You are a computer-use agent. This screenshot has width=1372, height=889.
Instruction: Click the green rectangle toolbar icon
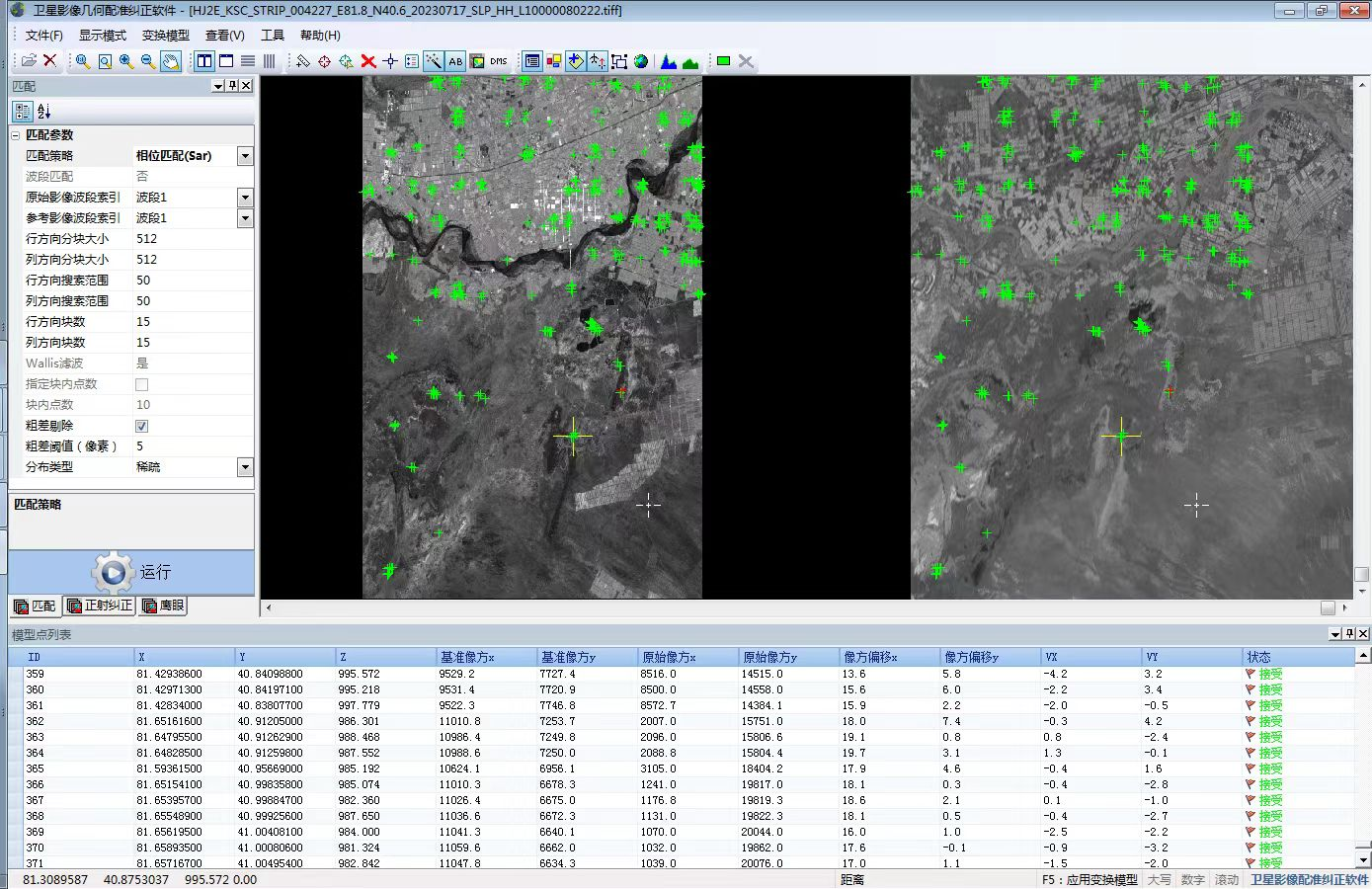[x=723, y=61]
